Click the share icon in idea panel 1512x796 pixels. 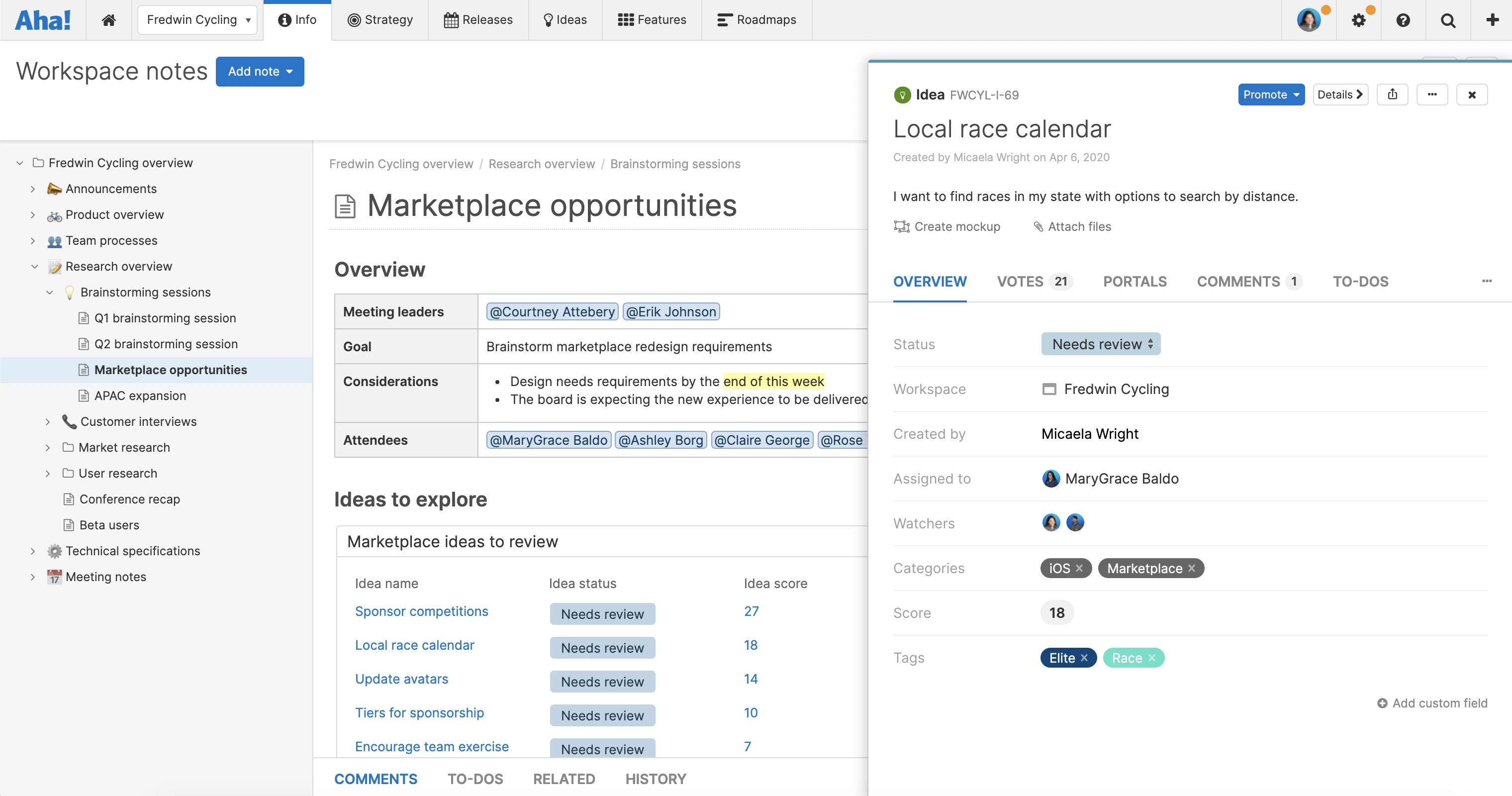1392,95
